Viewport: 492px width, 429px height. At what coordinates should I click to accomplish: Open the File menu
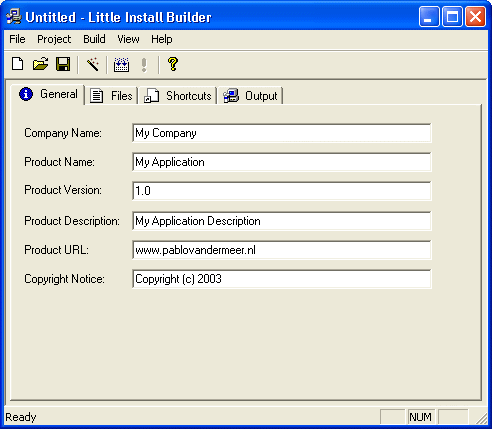[x=17, y=39]
